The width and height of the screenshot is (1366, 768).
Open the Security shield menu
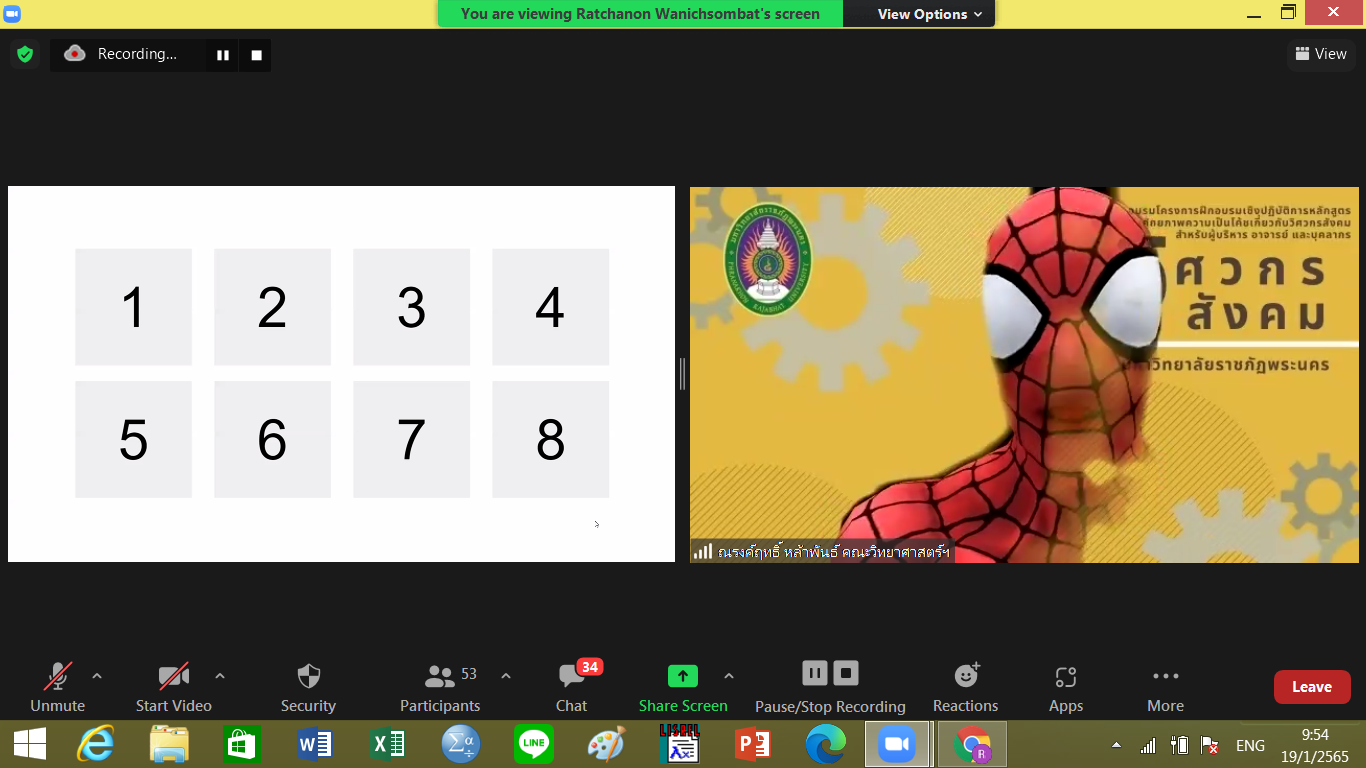pos(308,687)
